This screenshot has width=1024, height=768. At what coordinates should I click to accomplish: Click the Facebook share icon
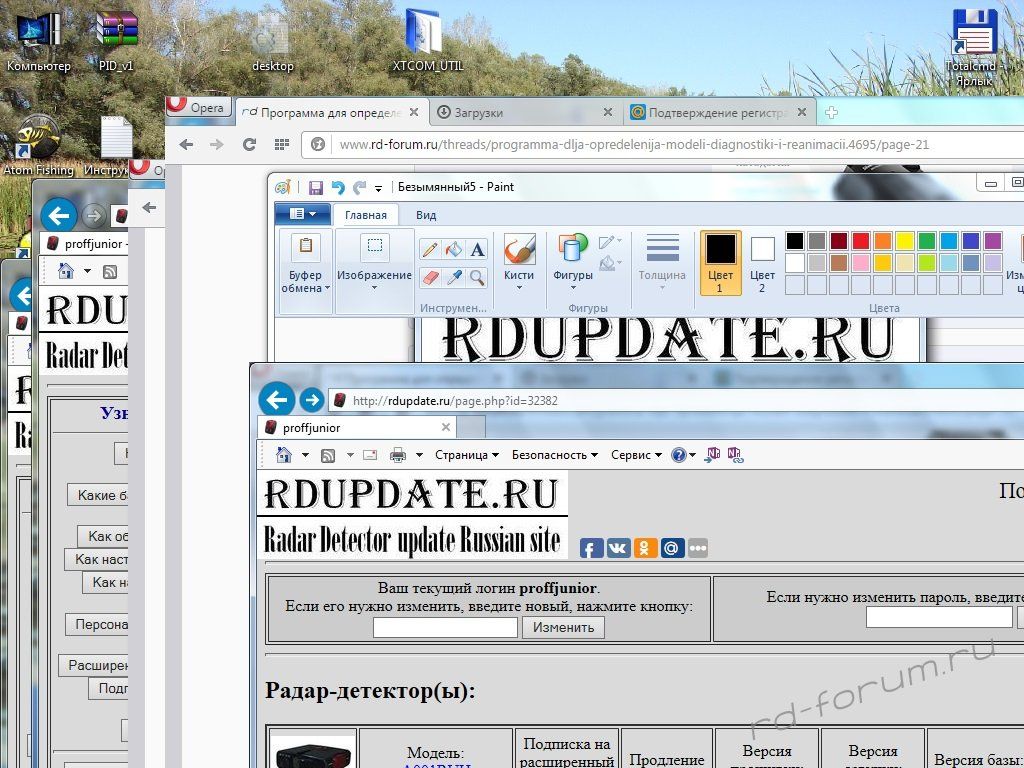pyautogui.click(x=591, y=548)
